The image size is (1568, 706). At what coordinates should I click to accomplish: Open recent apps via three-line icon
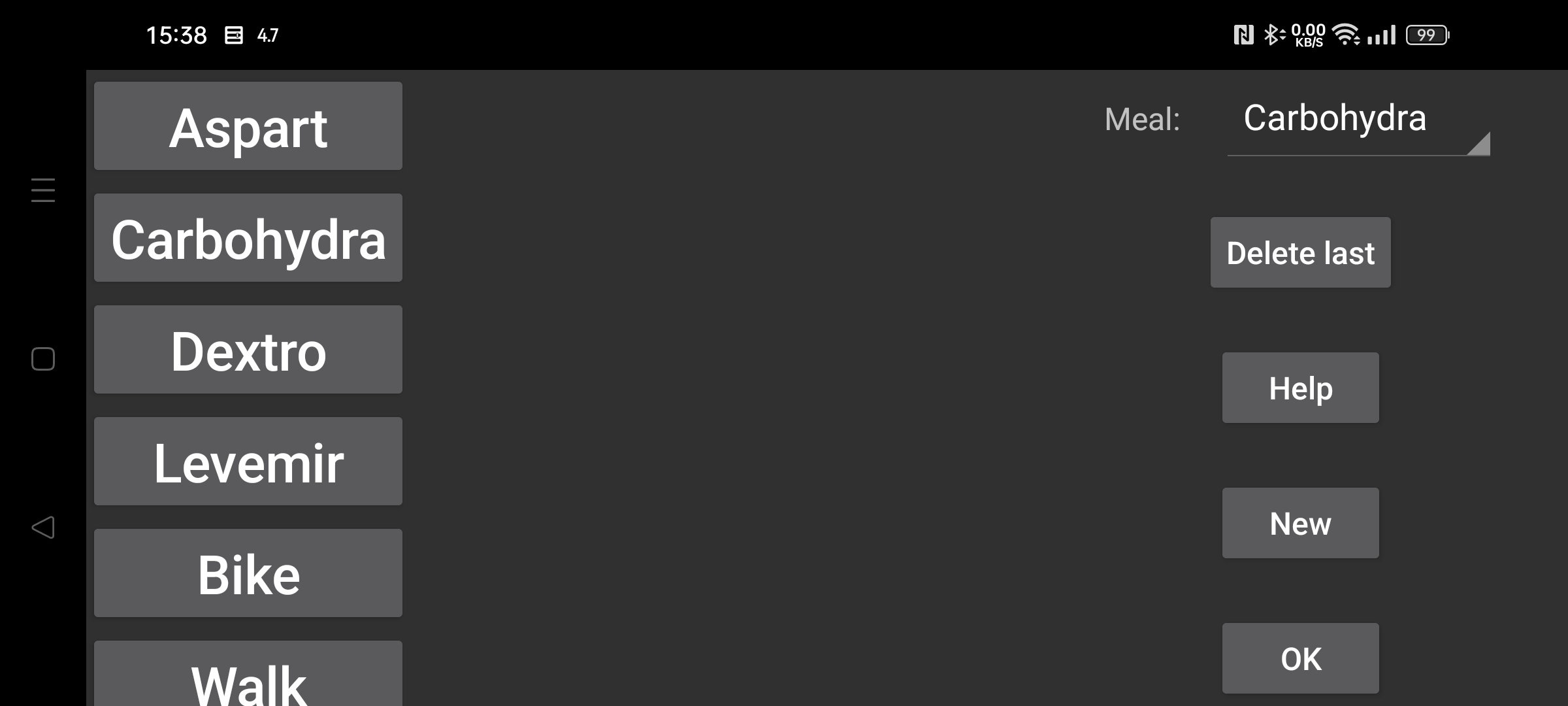[43, 190]
